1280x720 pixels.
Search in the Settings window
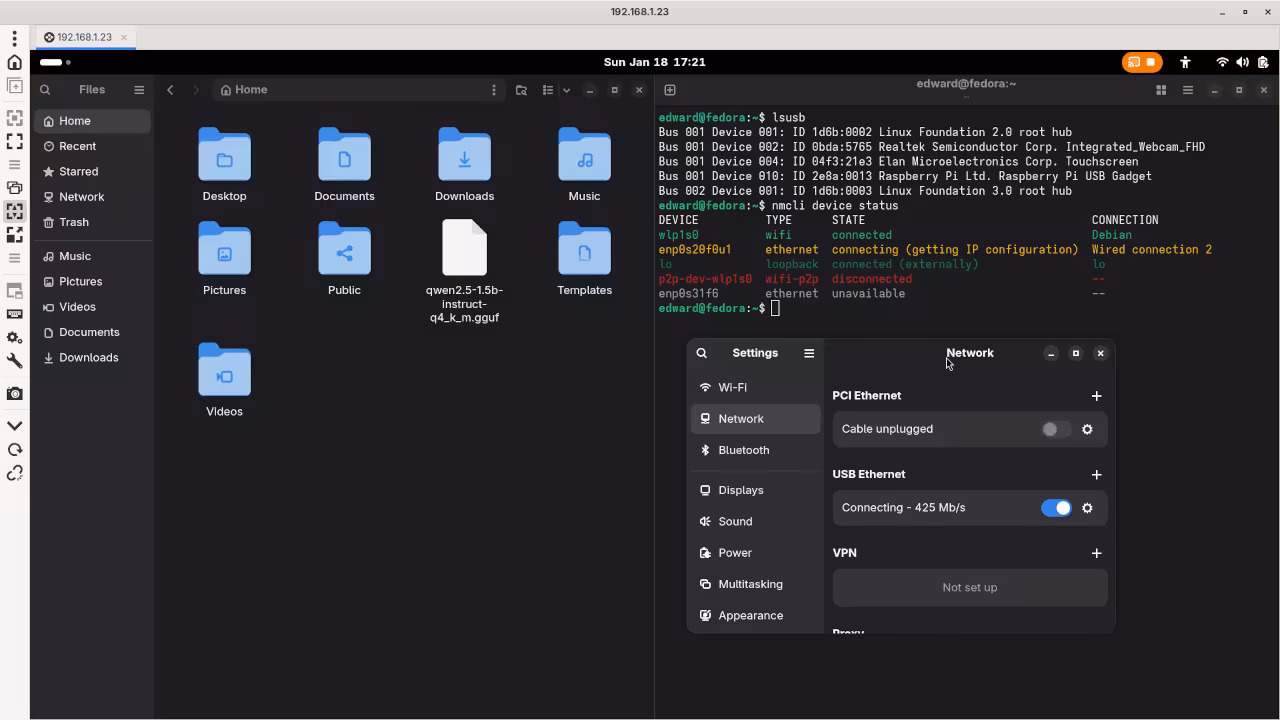(702, 353)
